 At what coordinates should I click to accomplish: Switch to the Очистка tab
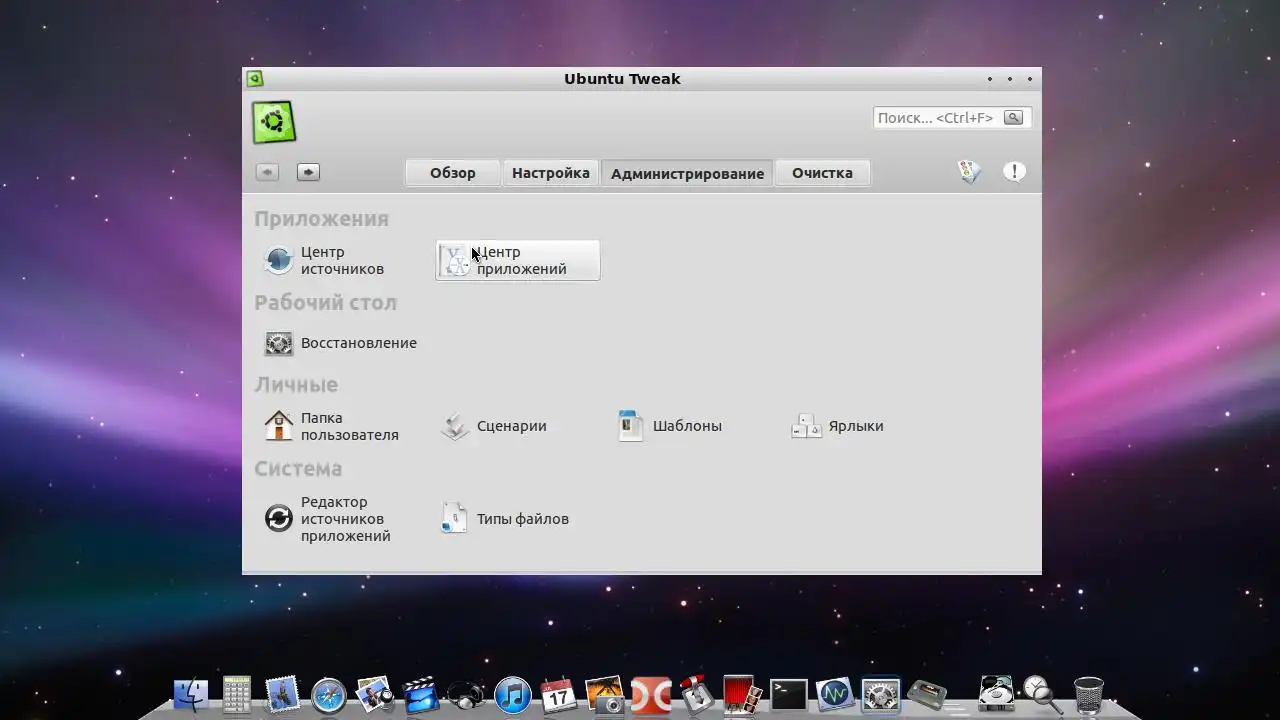coord(822,173)
